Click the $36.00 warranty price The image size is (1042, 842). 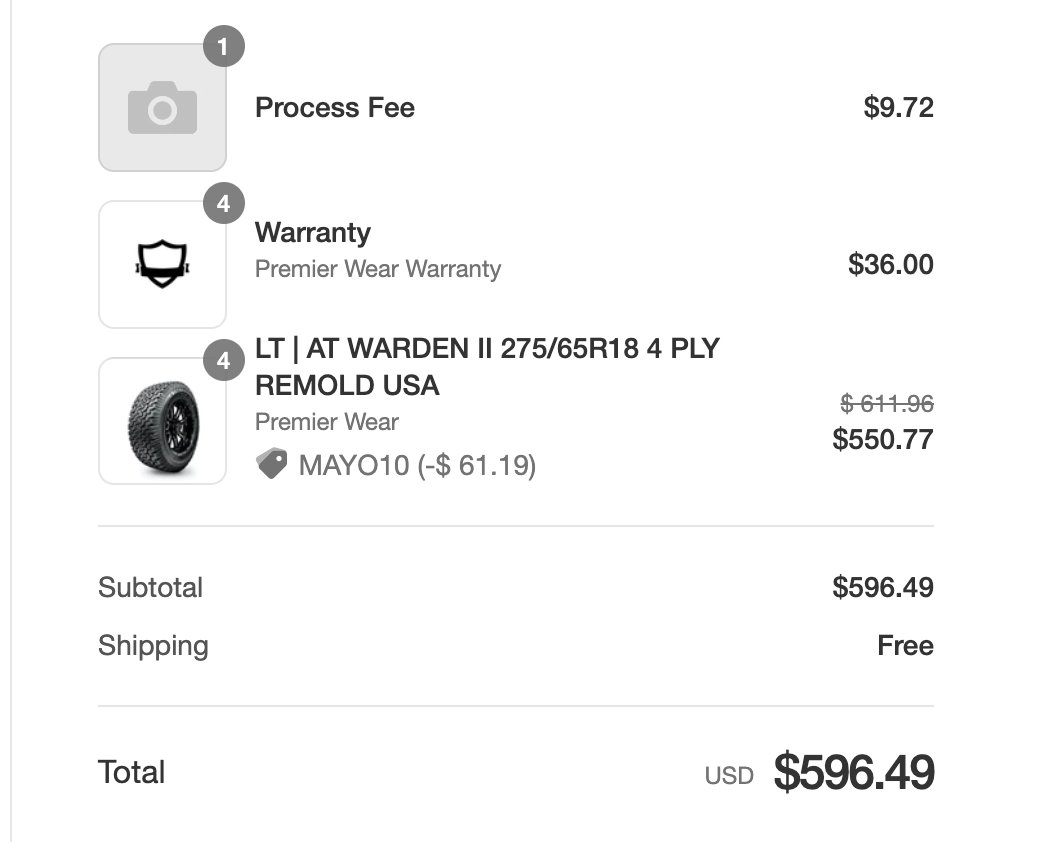890,264
